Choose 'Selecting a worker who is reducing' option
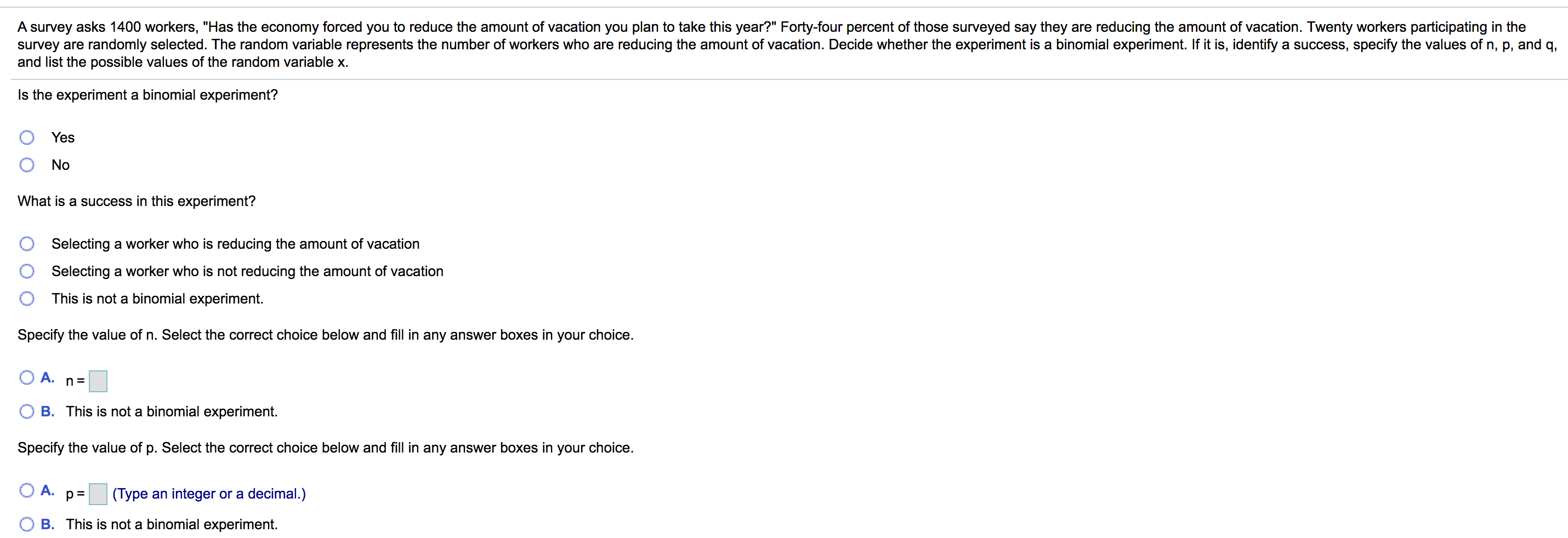1568x538 pixels. (x=27, y=244)
